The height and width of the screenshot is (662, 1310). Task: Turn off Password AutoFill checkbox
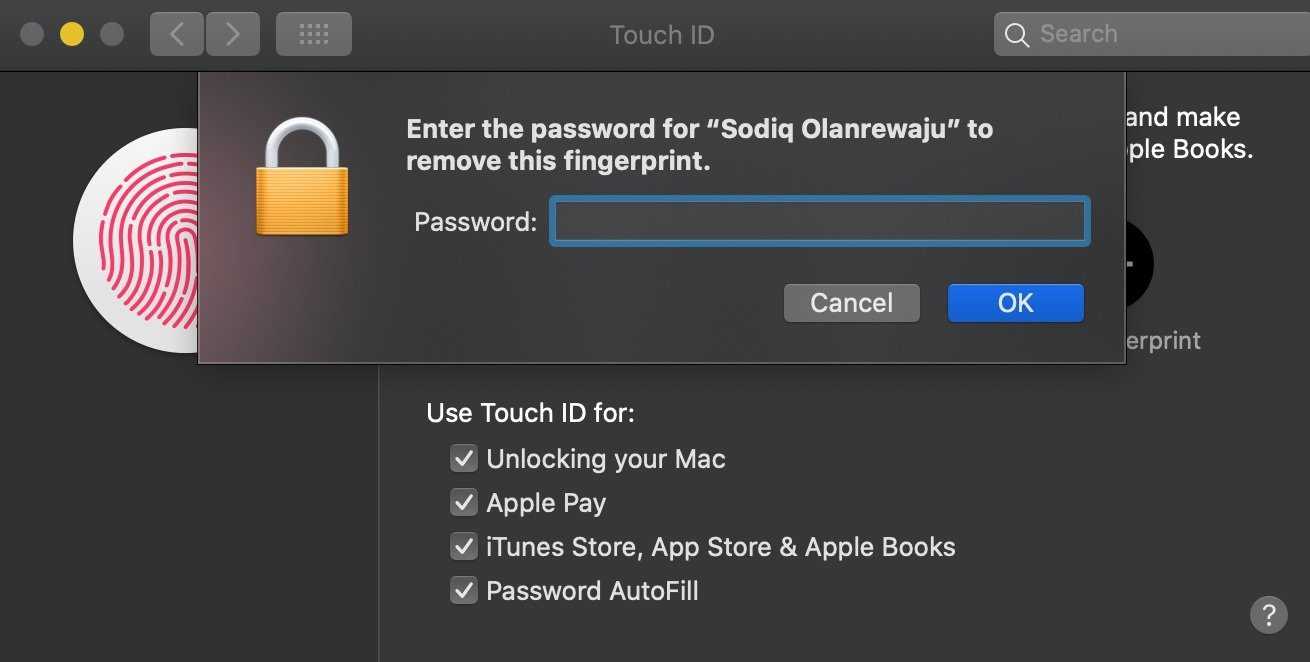coord(464,591)
